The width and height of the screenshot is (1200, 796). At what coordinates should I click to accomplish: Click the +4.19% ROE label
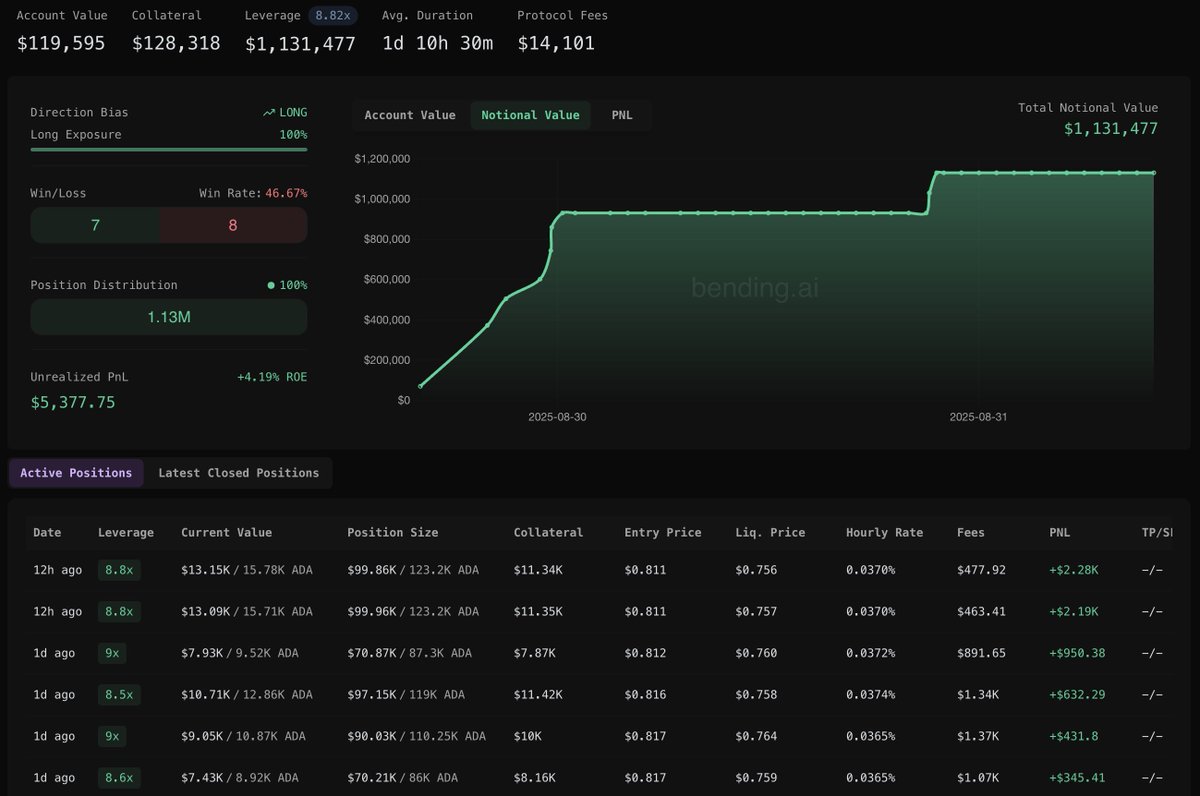point(272,377)
